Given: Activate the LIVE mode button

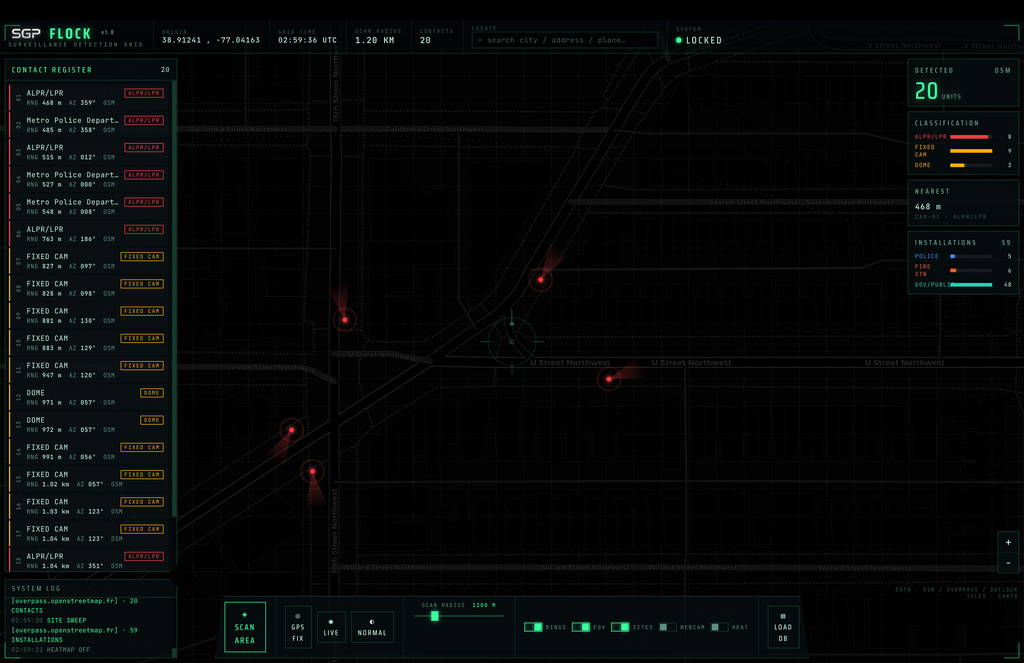Looking at the screenshot, I should coord(331,627).
